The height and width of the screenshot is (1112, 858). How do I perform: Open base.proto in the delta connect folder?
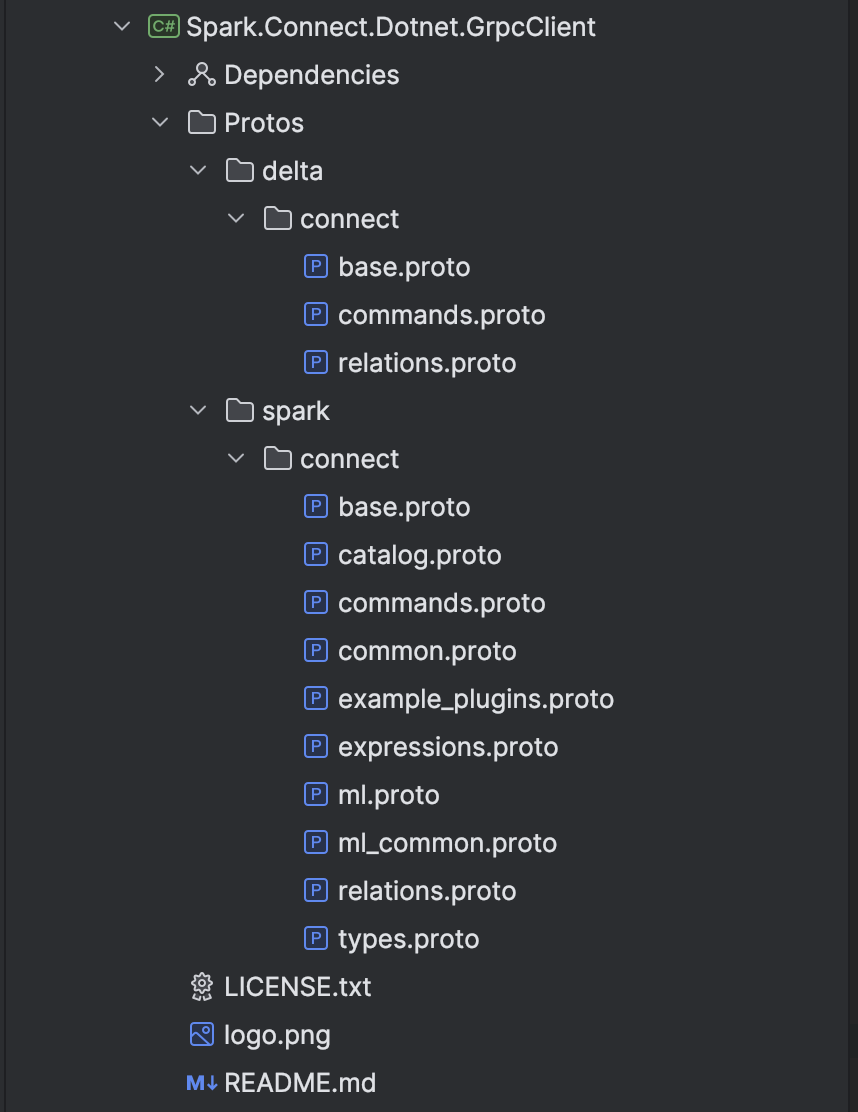(x=404, y=267)
